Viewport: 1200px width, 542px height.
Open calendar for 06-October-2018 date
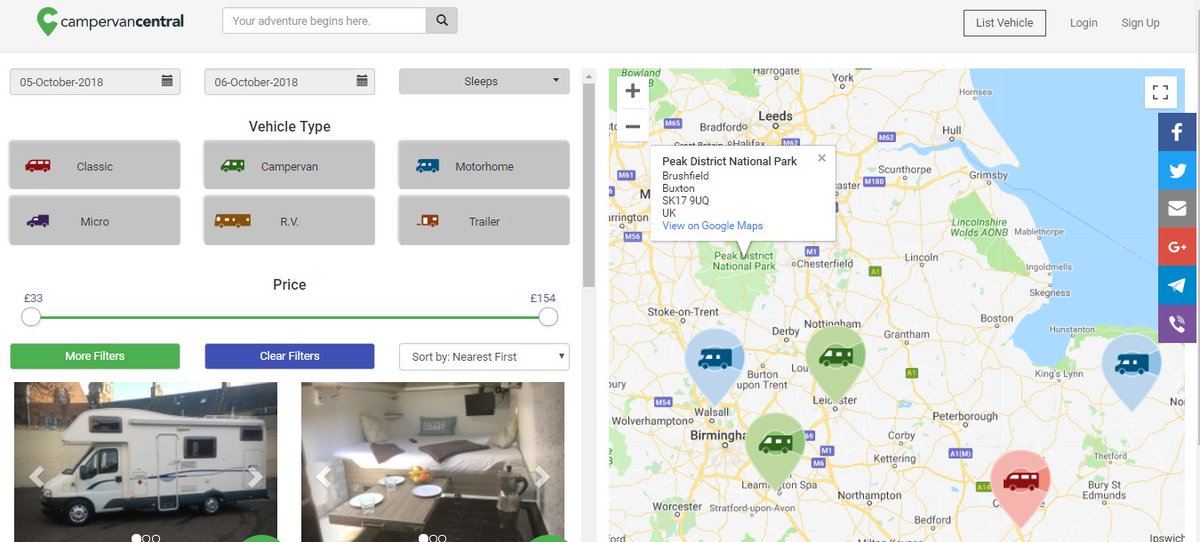362,82
